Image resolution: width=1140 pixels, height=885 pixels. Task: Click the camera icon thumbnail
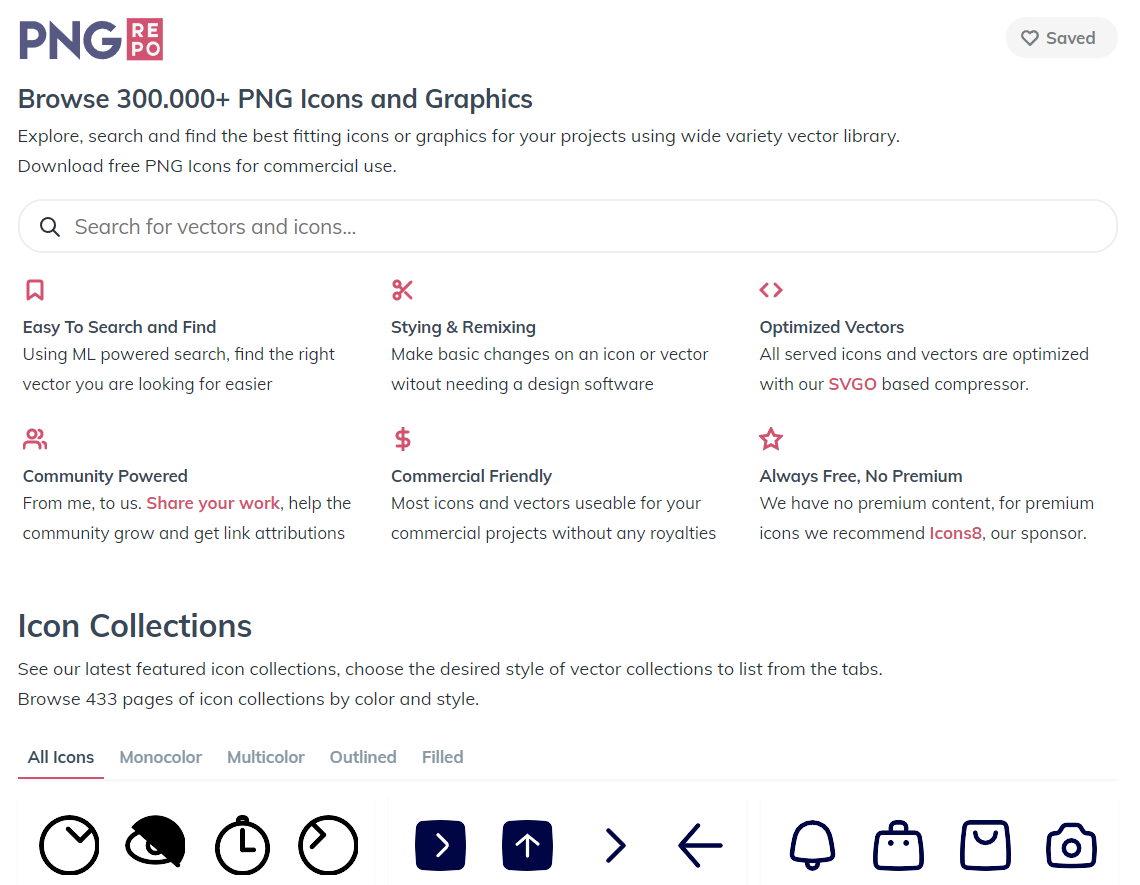(1071, 846)
